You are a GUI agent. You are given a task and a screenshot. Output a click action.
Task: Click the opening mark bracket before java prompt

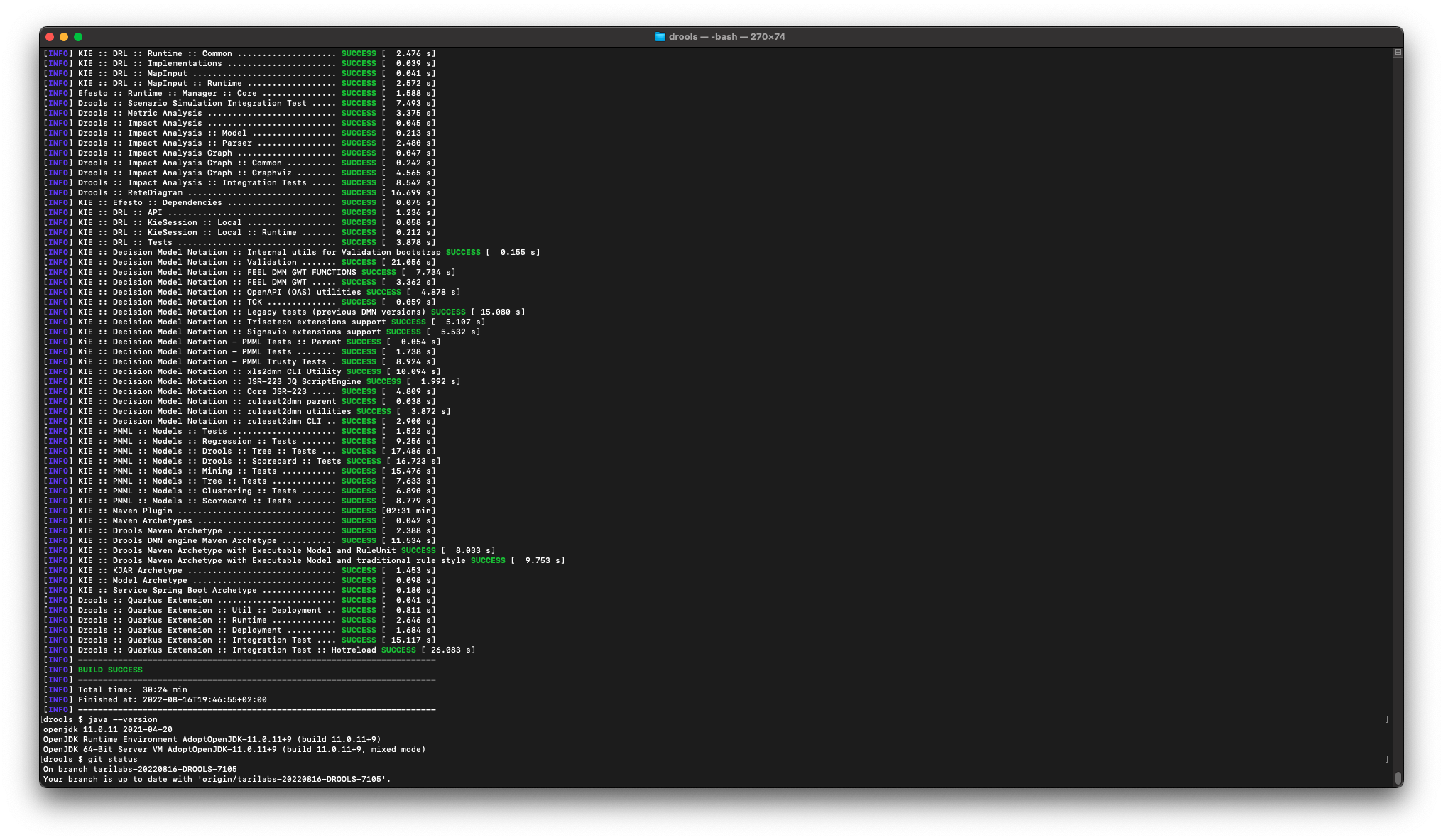coord(42,719)
